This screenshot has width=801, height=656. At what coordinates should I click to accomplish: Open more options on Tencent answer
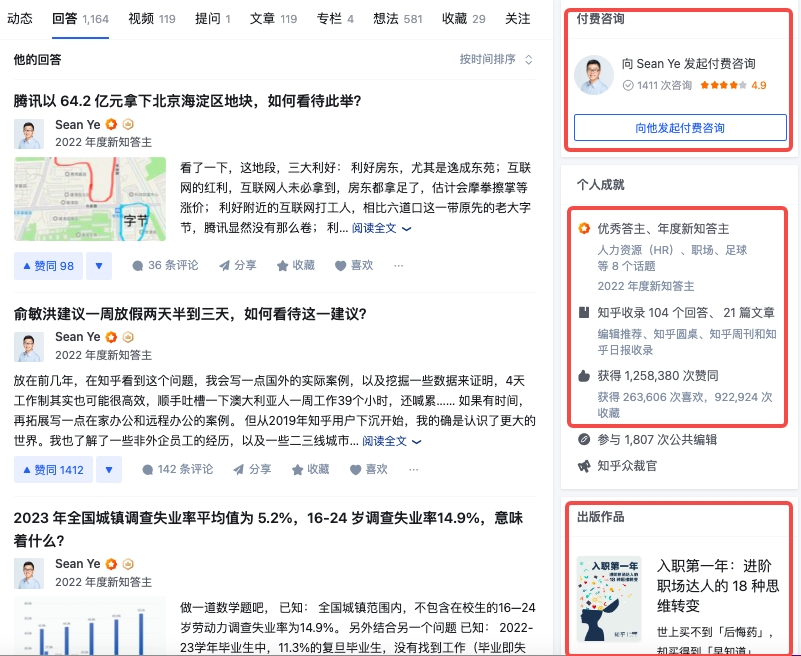pyautogui.click(x=399, y=265)
